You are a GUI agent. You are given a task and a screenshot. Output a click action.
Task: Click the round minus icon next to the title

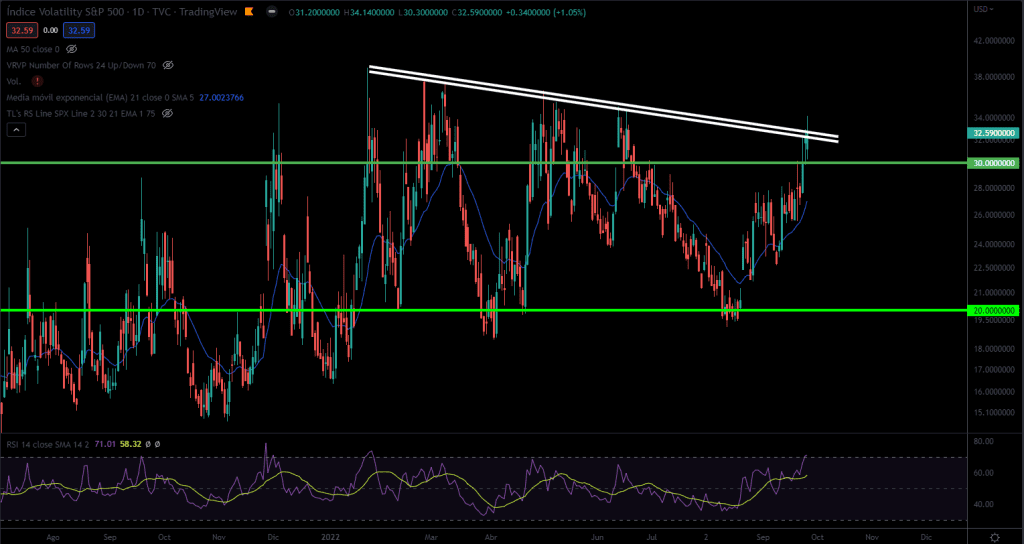[x=272, y=12]
